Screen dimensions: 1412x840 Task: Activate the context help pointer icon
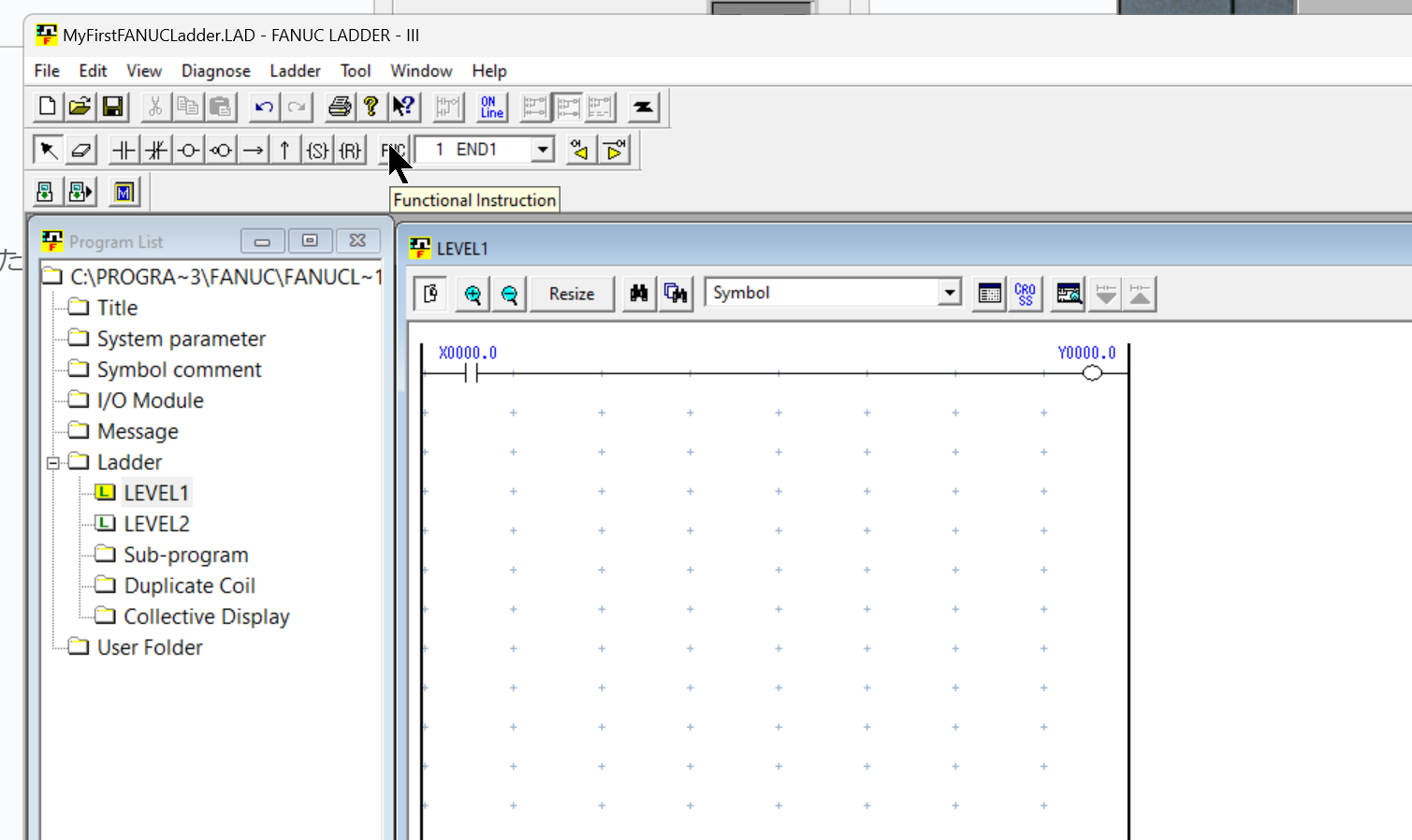(x=404, y=107)
